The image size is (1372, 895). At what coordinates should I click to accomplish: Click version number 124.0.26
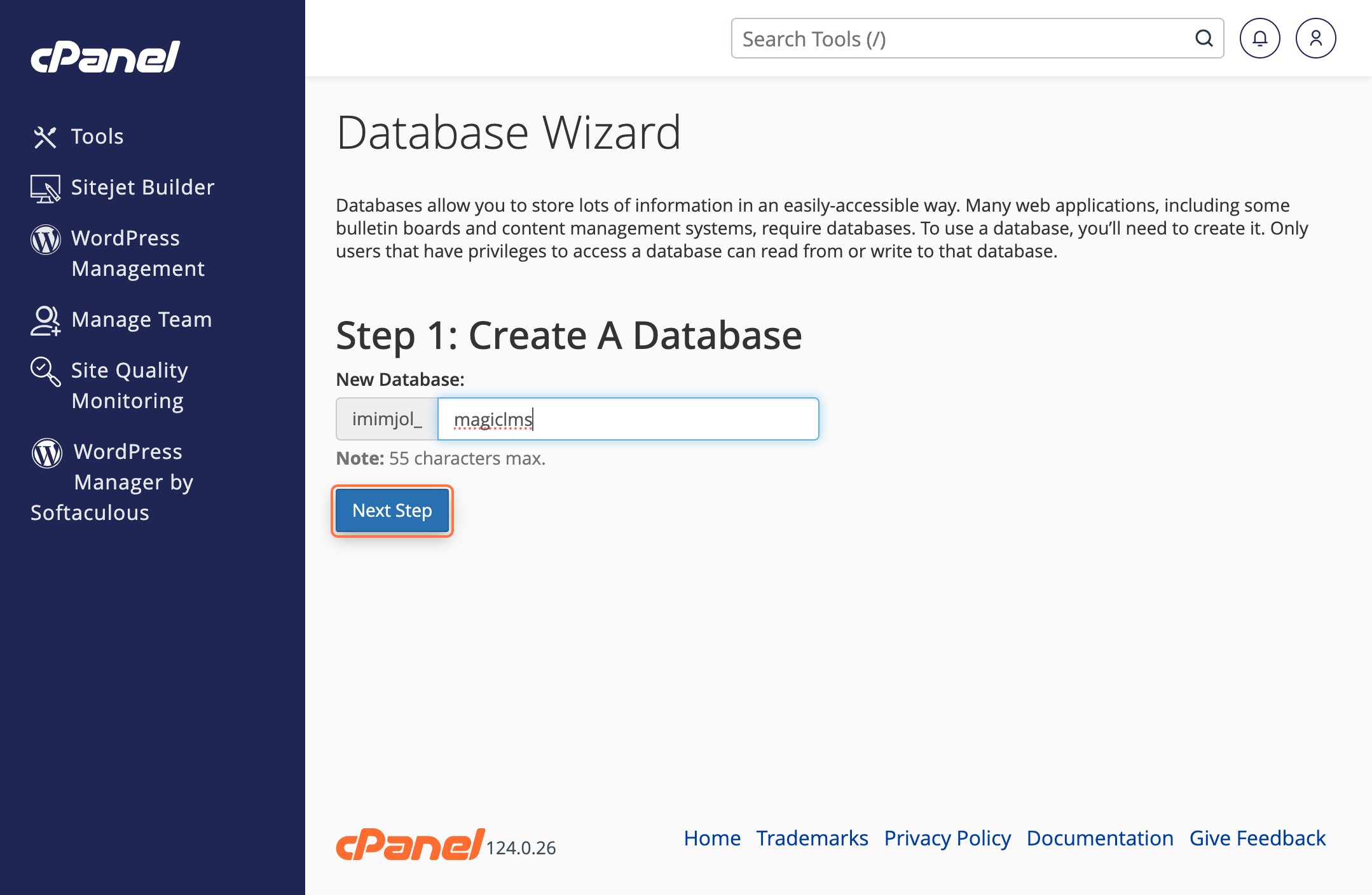(521, 848)
